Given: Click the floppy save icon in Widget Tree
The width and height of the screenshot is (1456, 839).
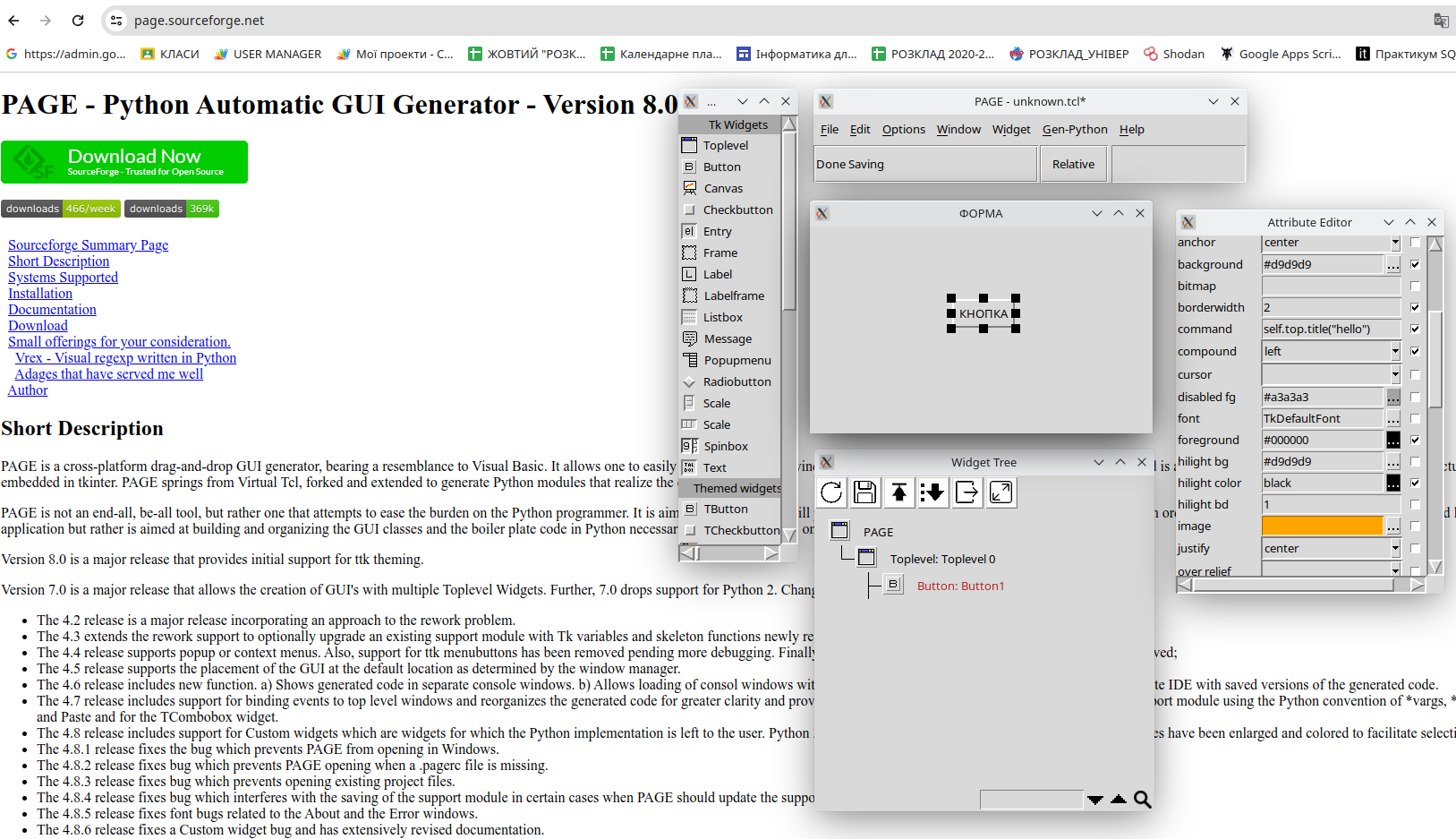Looking at the screenshot, I should [865, 492].
